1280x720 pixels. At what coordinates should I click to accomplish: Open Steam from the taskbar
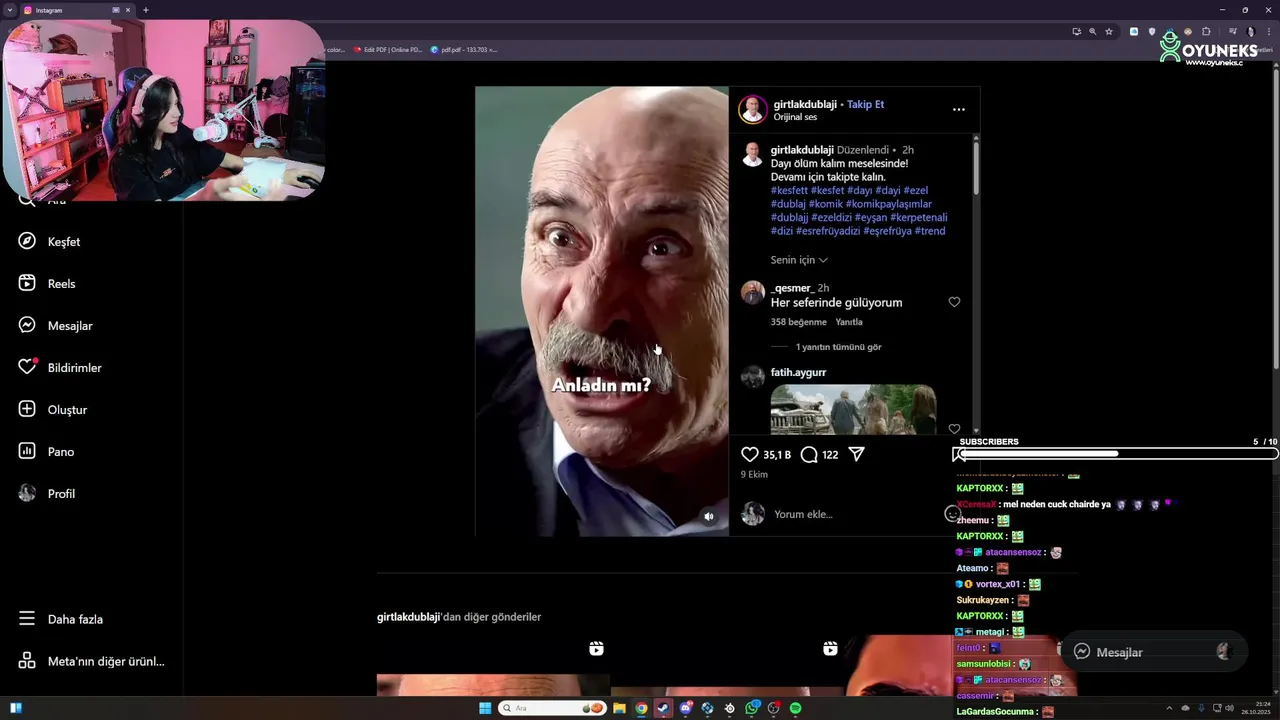[663, 708]
